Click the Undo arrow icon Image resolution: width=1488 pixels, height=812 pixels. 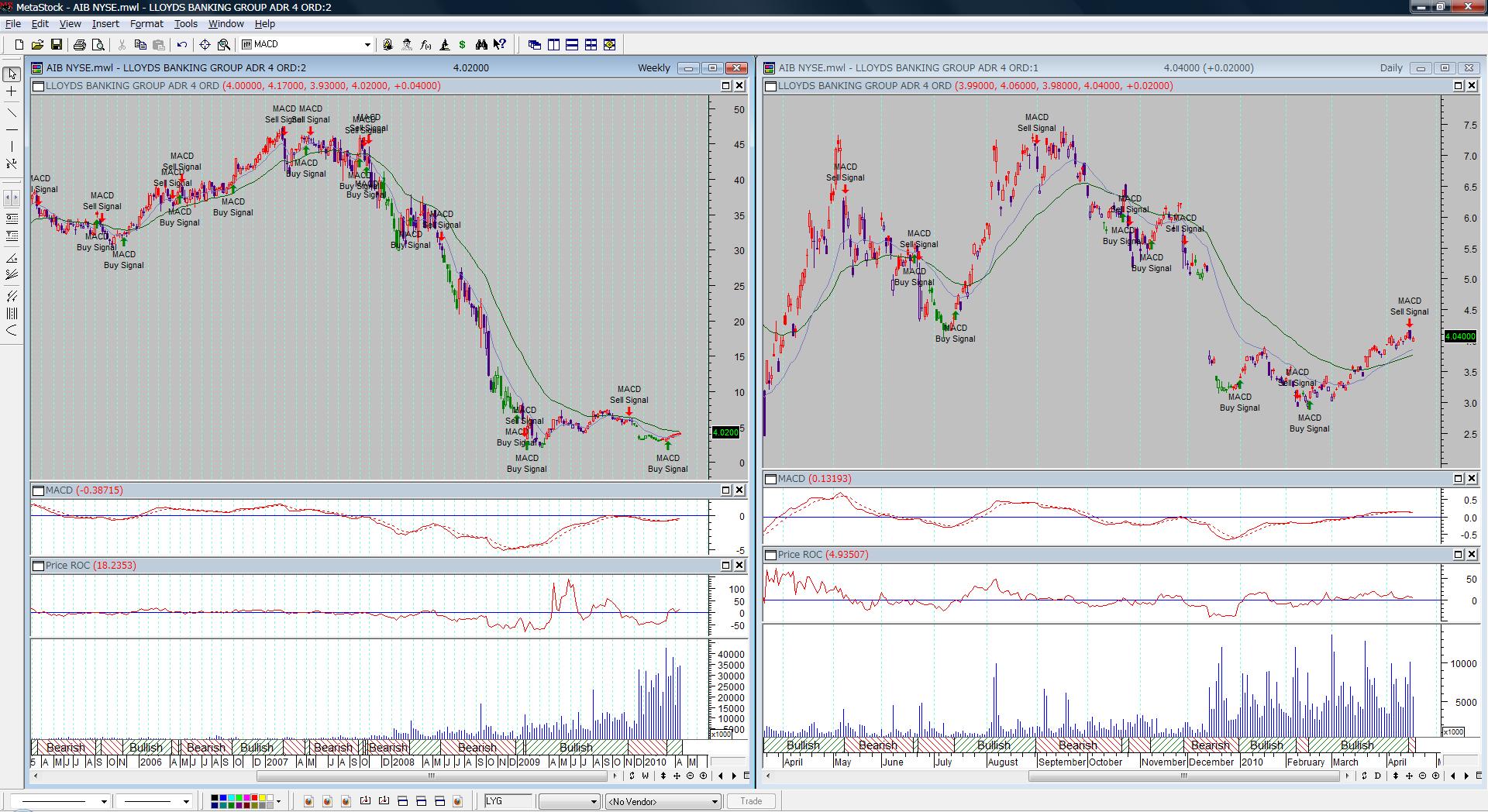tap(182, 45)
